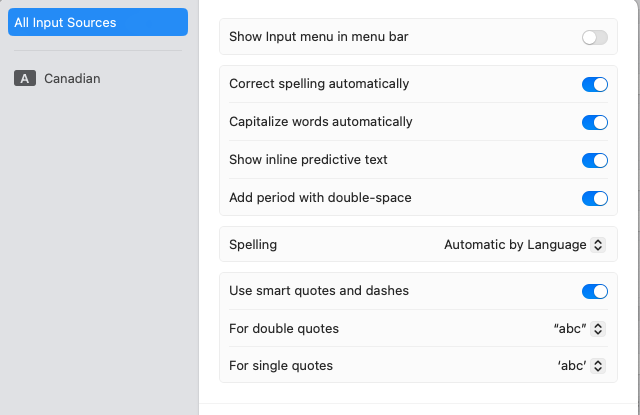
Task: Click the Spelling dropdown chevron arrows
Action: pyautogui.click(x=598, y=244)
